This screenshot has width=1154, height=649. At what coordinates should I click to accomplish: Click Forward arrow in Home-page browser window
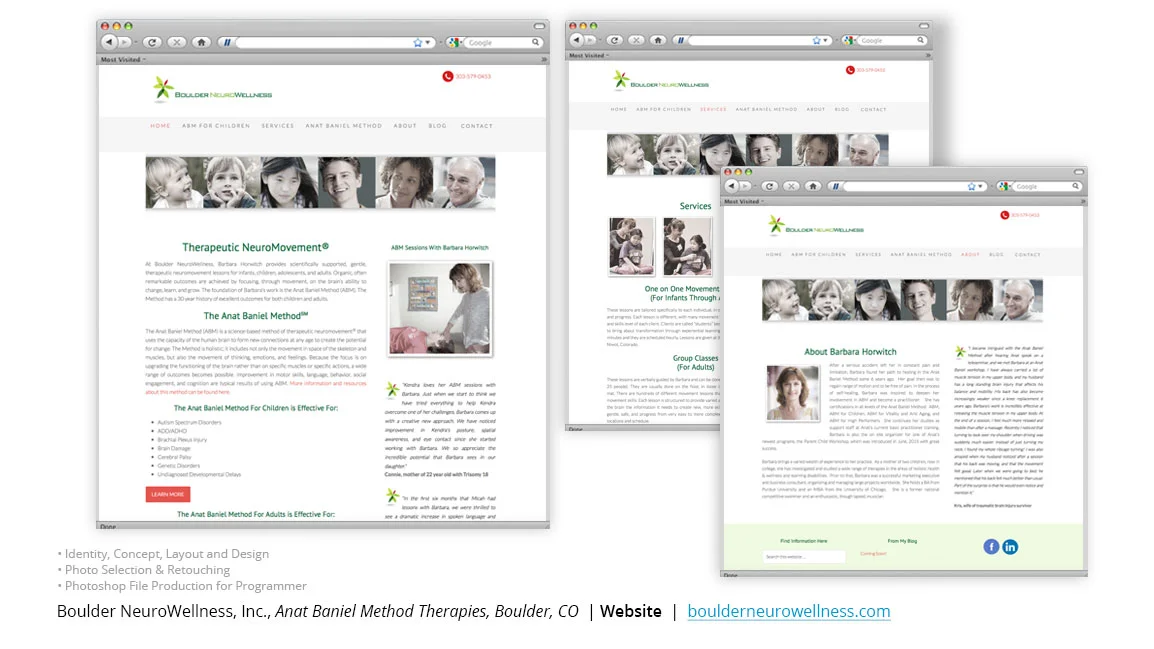click(x=124, y=43)
